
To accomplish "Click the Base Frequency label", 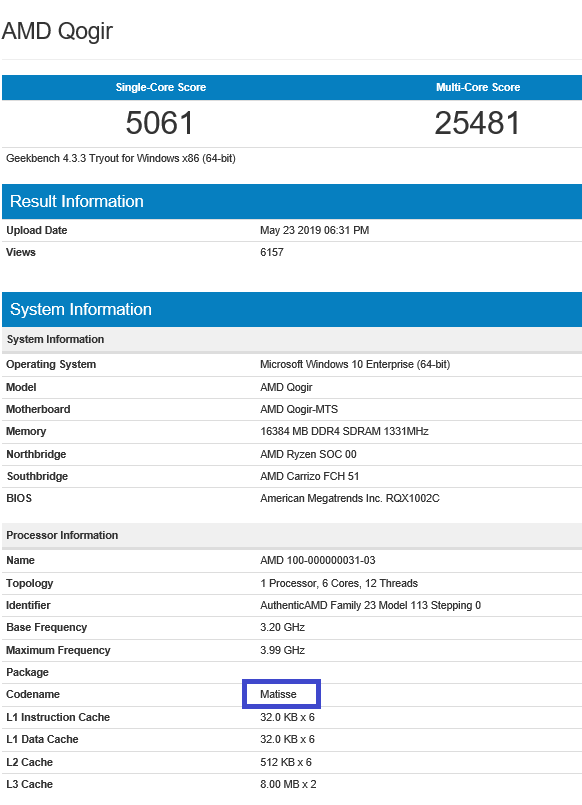I will point(46,628).
